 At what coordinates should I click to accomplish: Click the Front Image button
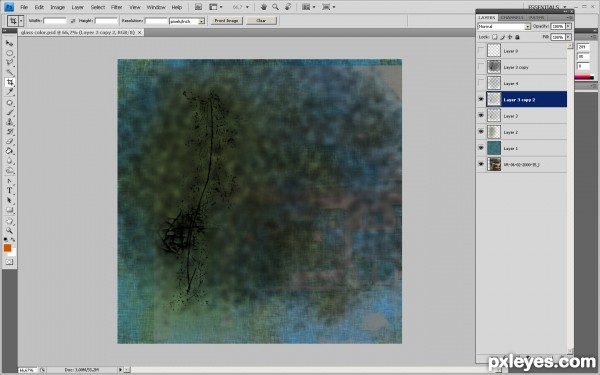[227, 21]
